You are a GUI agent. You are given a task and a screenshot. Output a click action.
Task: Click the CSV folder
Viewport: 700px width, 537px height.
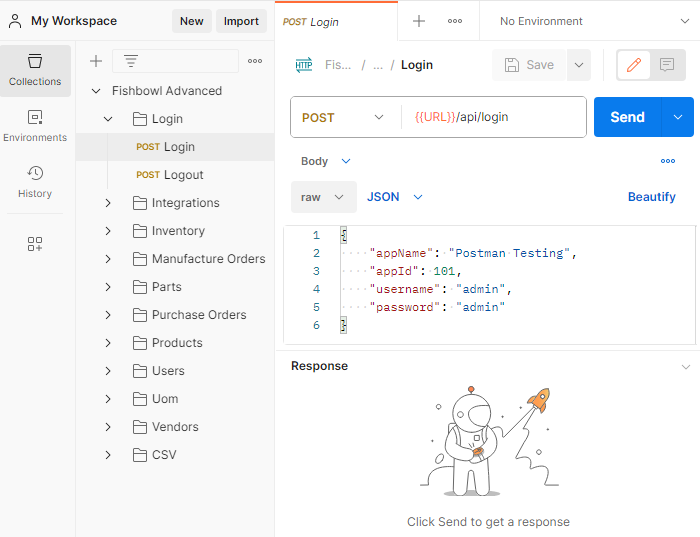coord(155,455)
